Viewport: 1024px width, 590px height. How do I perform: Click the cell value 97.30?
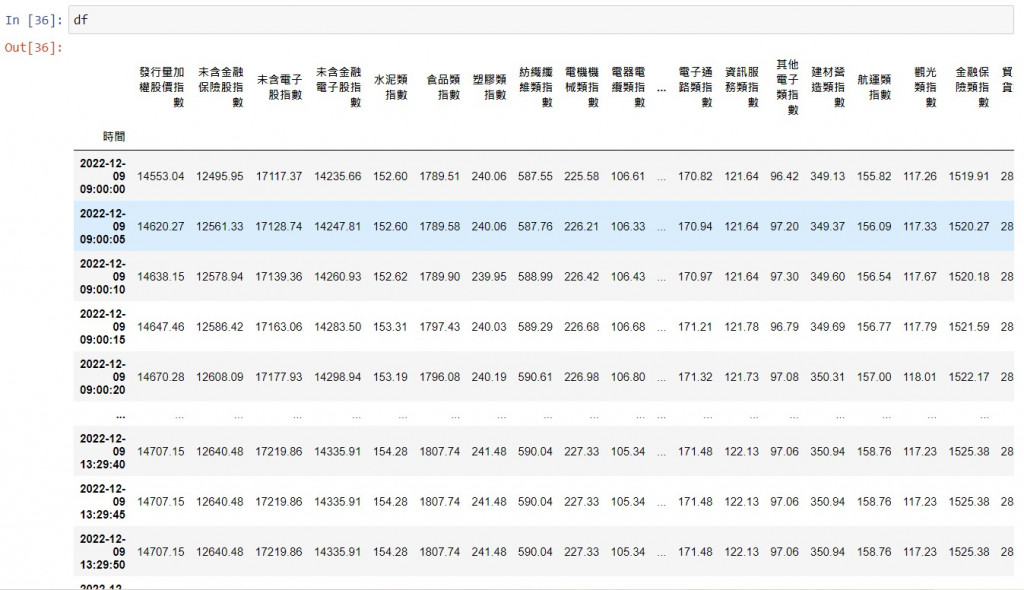[x=784, y=277]
